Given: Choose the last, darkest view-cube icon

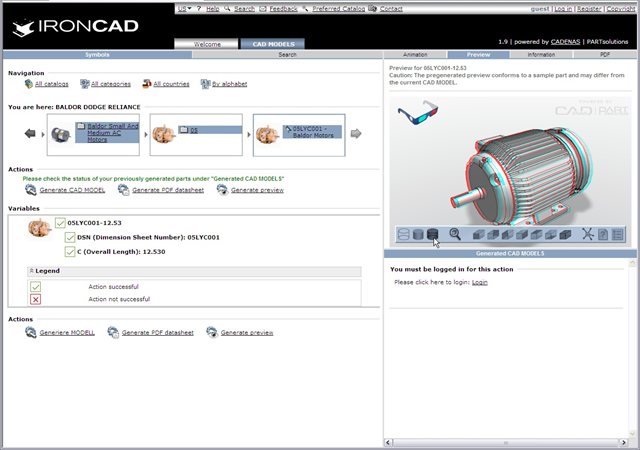Looking at the screenshot, I should [565, 234].
